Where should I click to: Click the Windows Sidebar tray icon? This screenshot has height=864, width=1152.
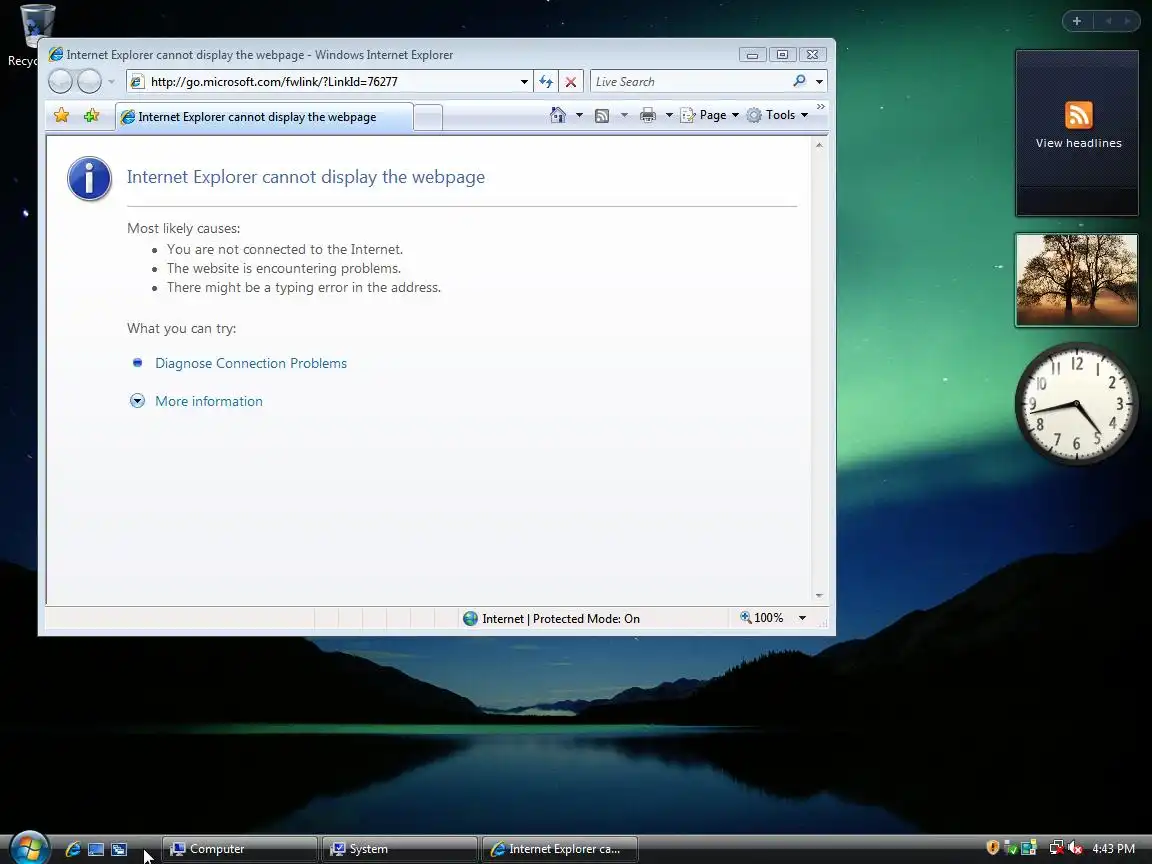tap(1029, 849)
